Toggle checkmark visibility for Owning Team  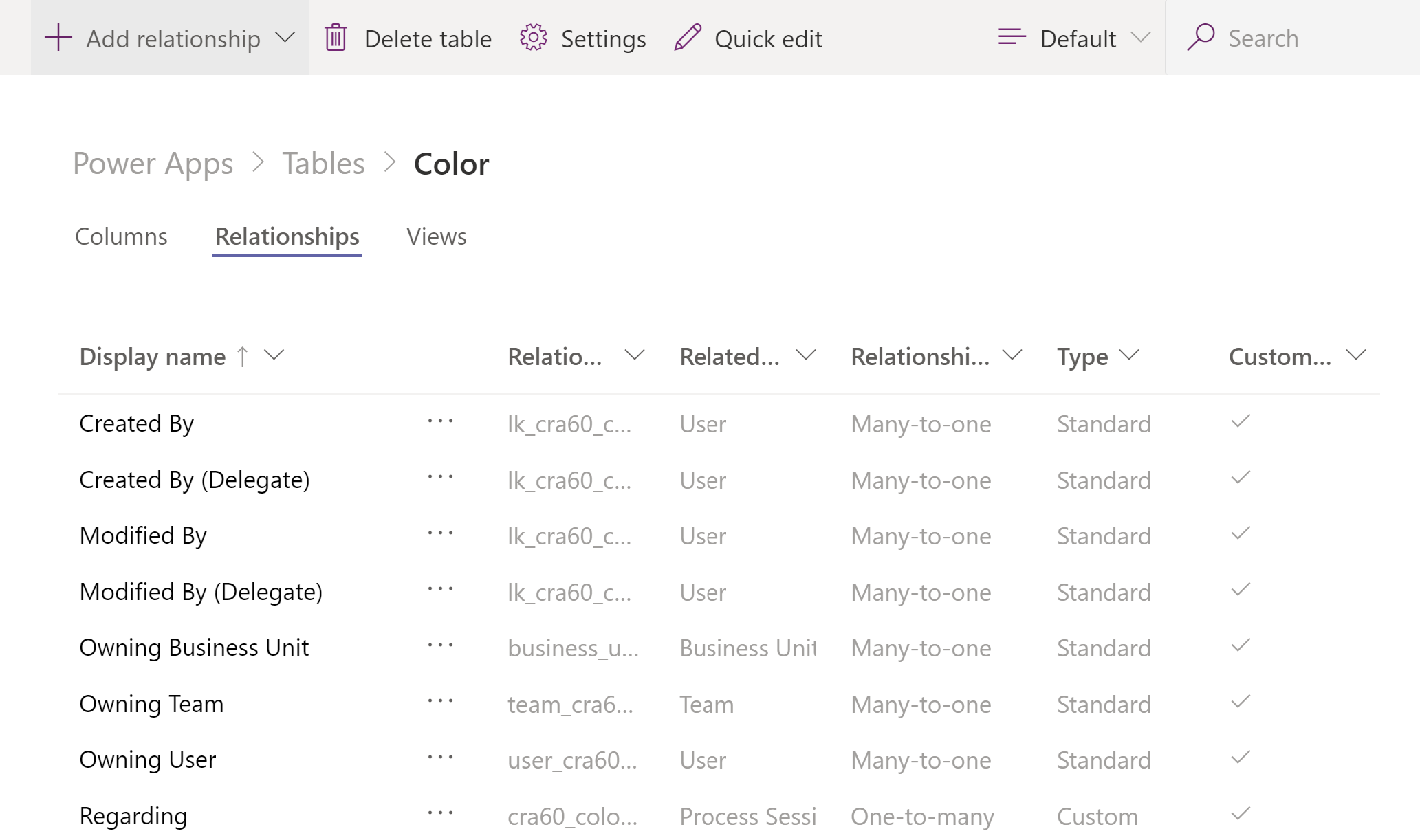point(1242,704)
